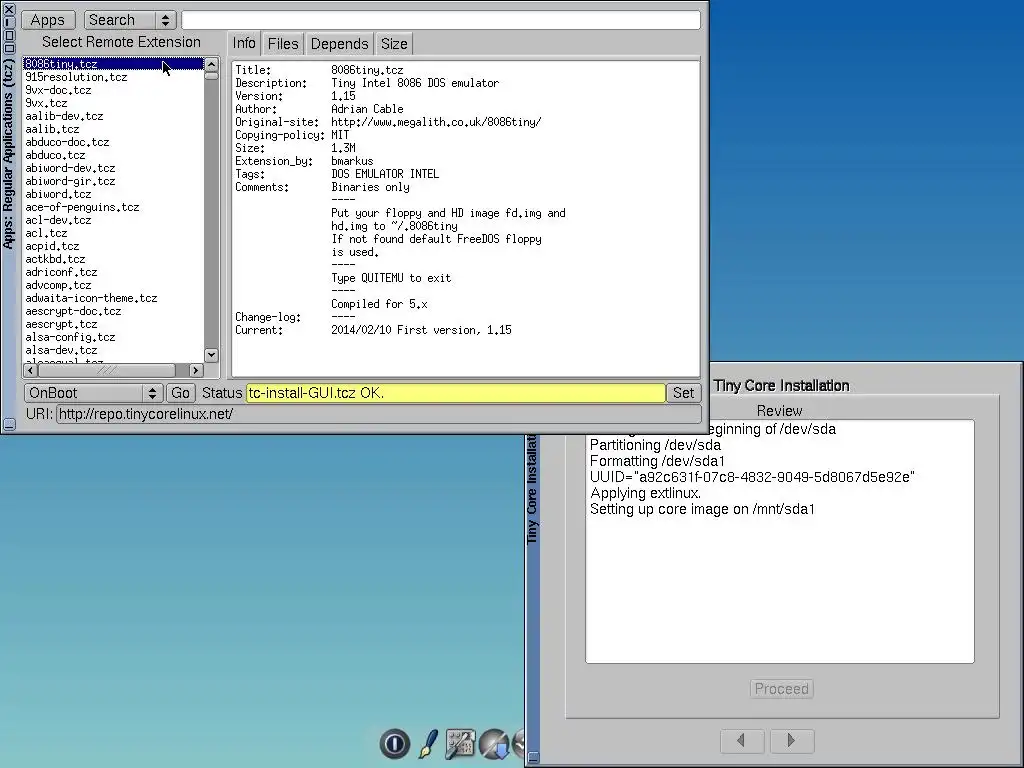The width and height of the screenshot is (1024, 768).
Task: Click the 'Formatting /dev/sda1' line in Review
Action: (x=657, y=461)
